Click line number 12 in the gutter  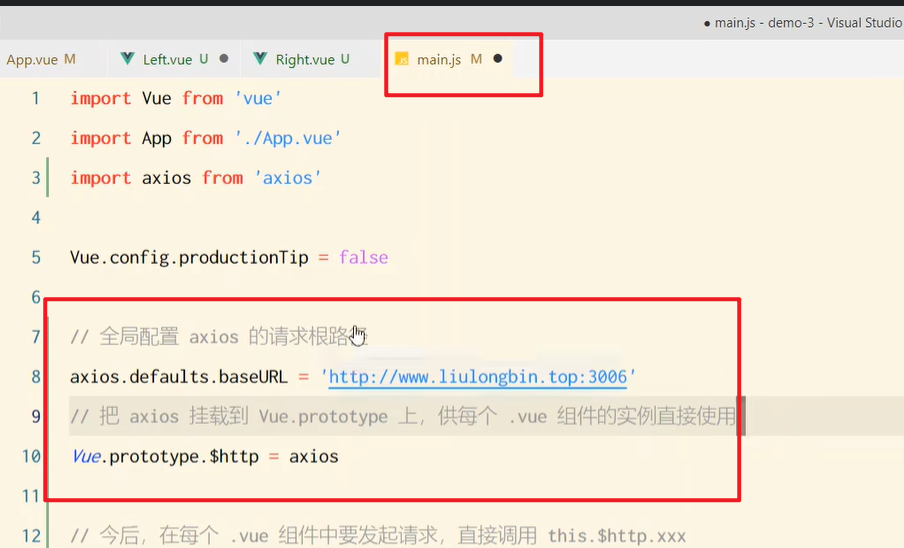click(x=31, y=536)
